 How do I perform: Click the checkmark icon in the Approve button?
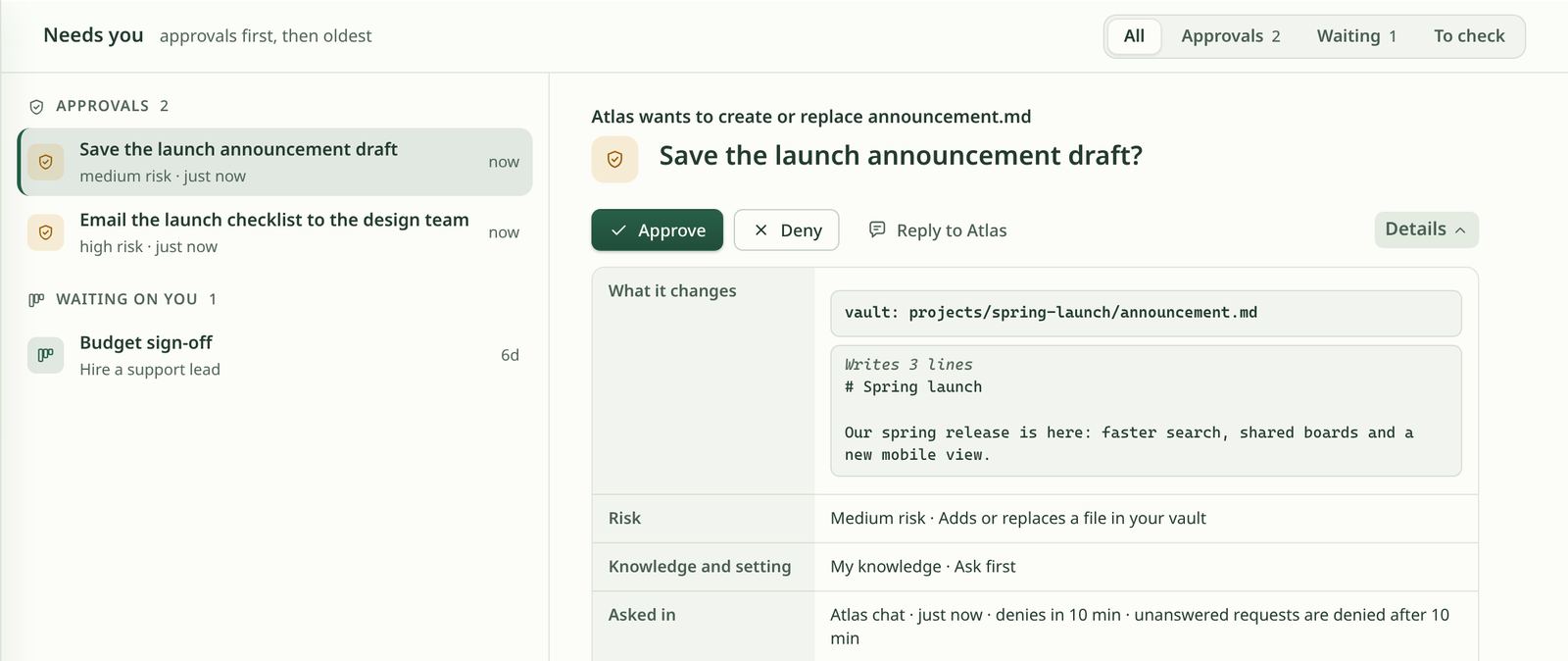pos(618,230)
